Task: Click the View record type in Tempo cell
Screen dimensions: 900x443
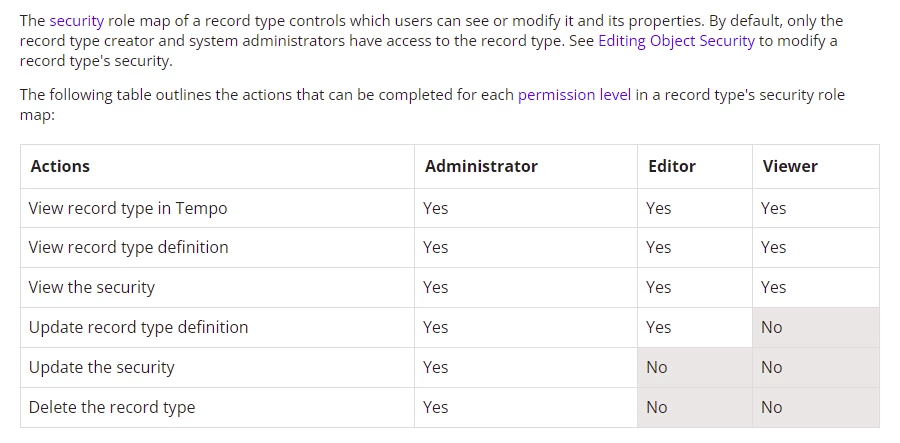Action: pos(218,208)
